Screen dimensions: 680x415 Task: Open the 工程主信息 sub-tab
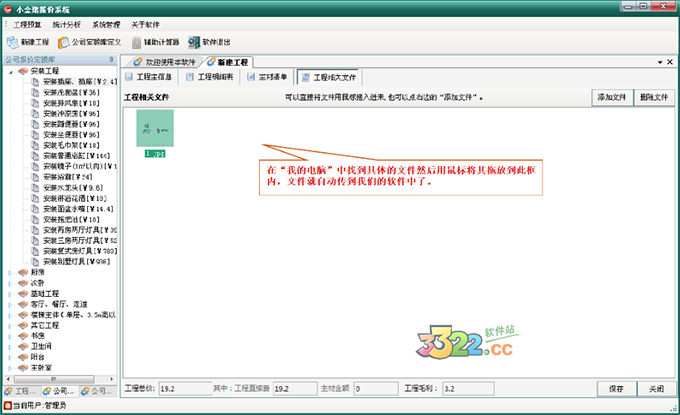pos(149,77)
